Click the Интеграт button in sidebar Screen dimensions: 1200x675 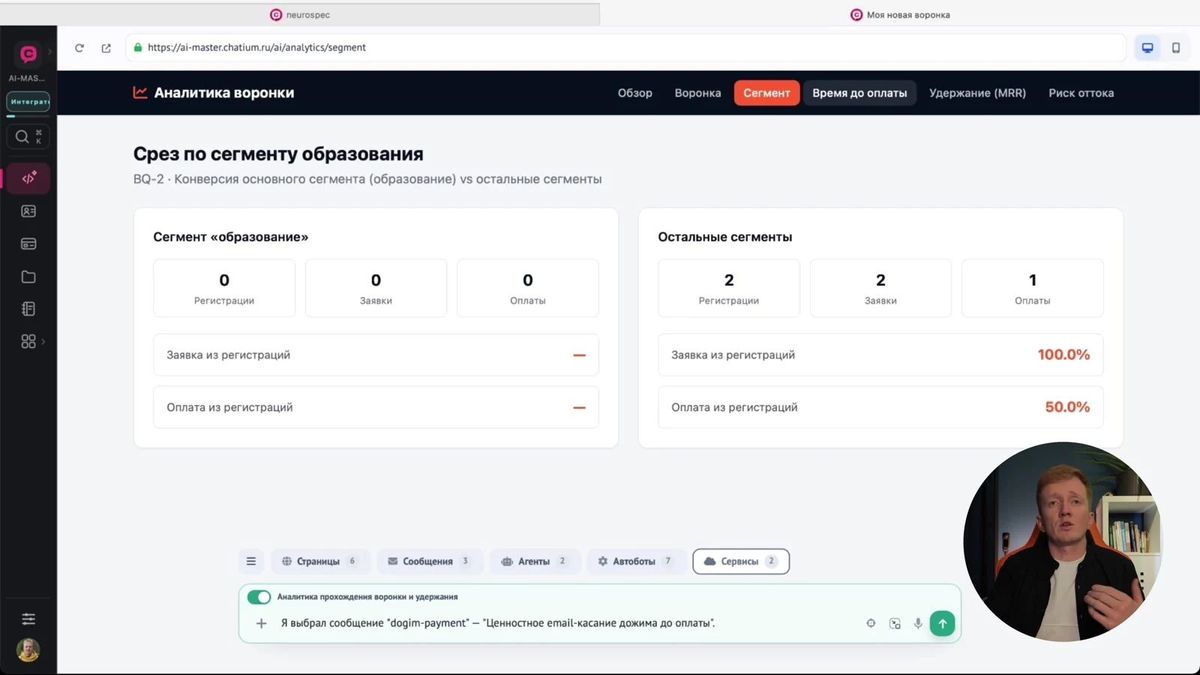pyautogui.click(x=28, y=102)
